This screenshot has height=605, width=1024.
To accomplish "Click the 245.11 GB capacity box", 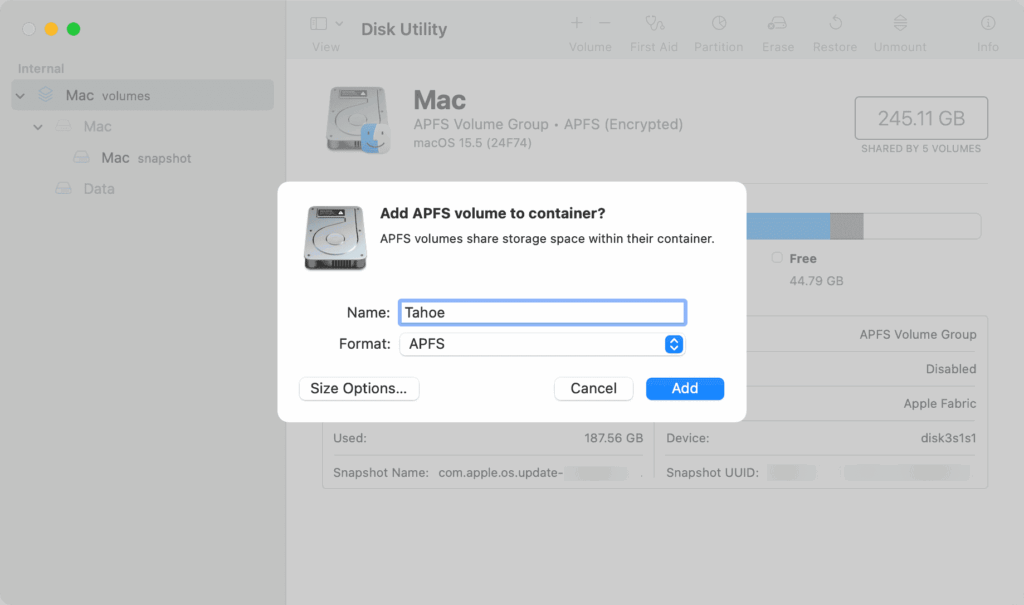I will pos(921,118).
